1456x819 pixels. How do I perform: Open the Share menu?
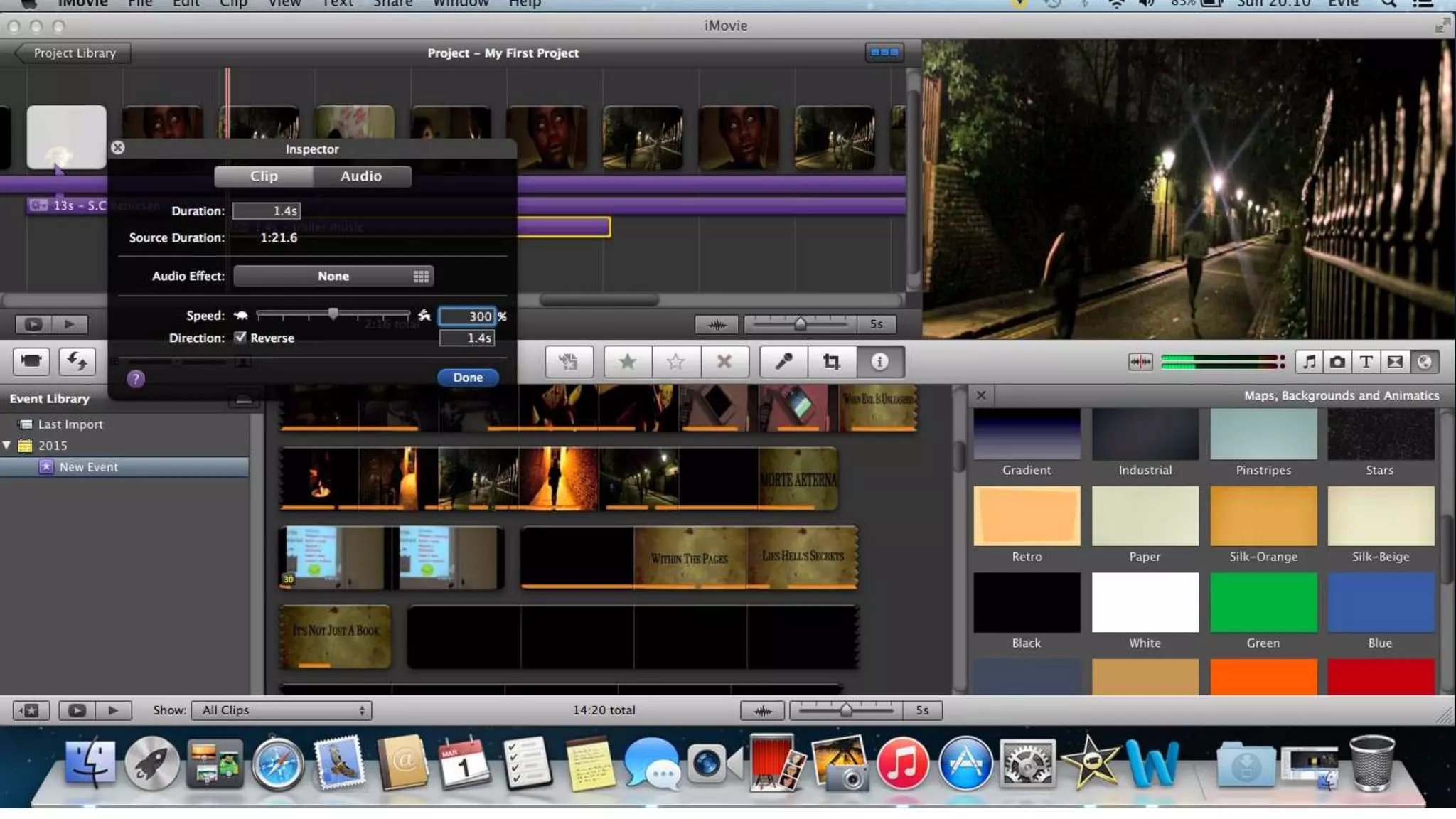(393, 3)
